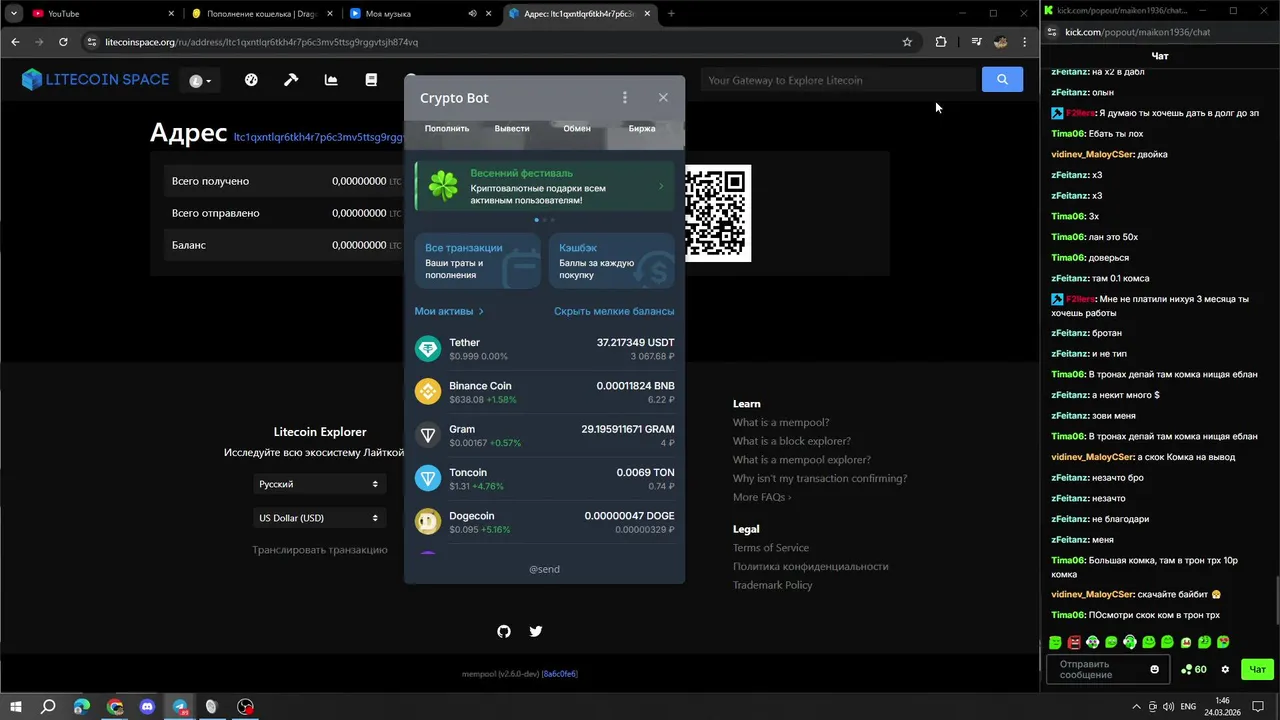This screenshot has width=1280, height=720.
Task: Go back in browser history
Action: coord(15,42)
